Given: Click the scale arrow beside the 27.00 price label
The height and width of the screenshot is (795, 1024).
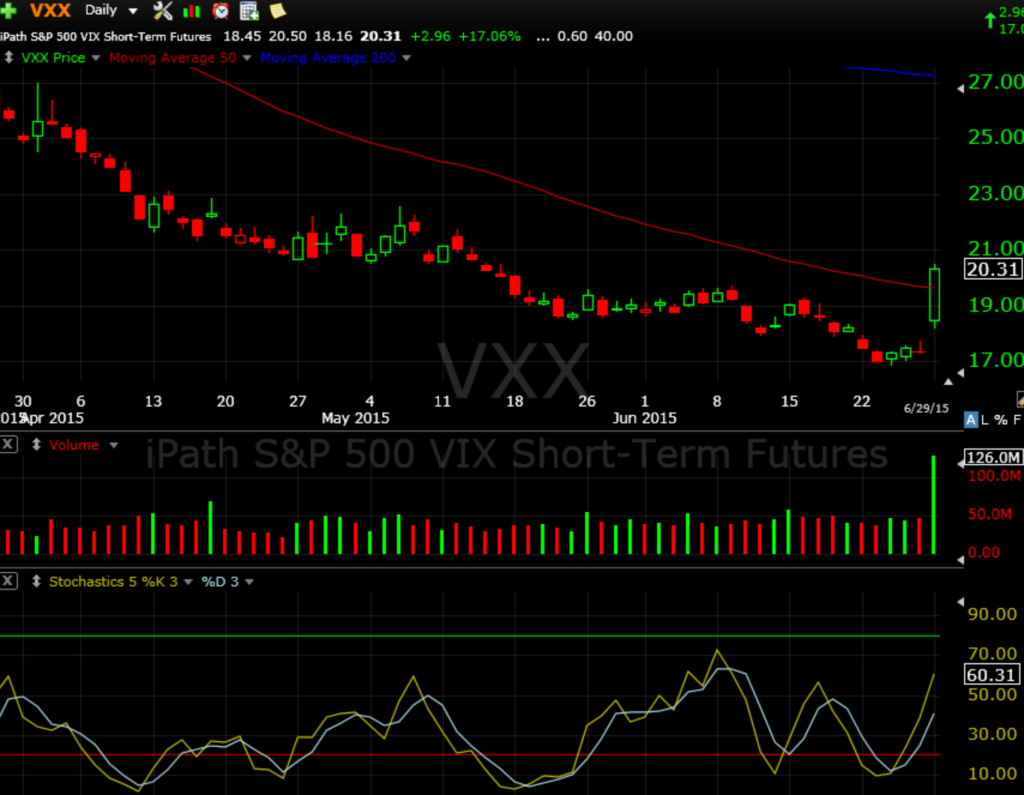Looking at the screenshot, I should tap(961, 88).
